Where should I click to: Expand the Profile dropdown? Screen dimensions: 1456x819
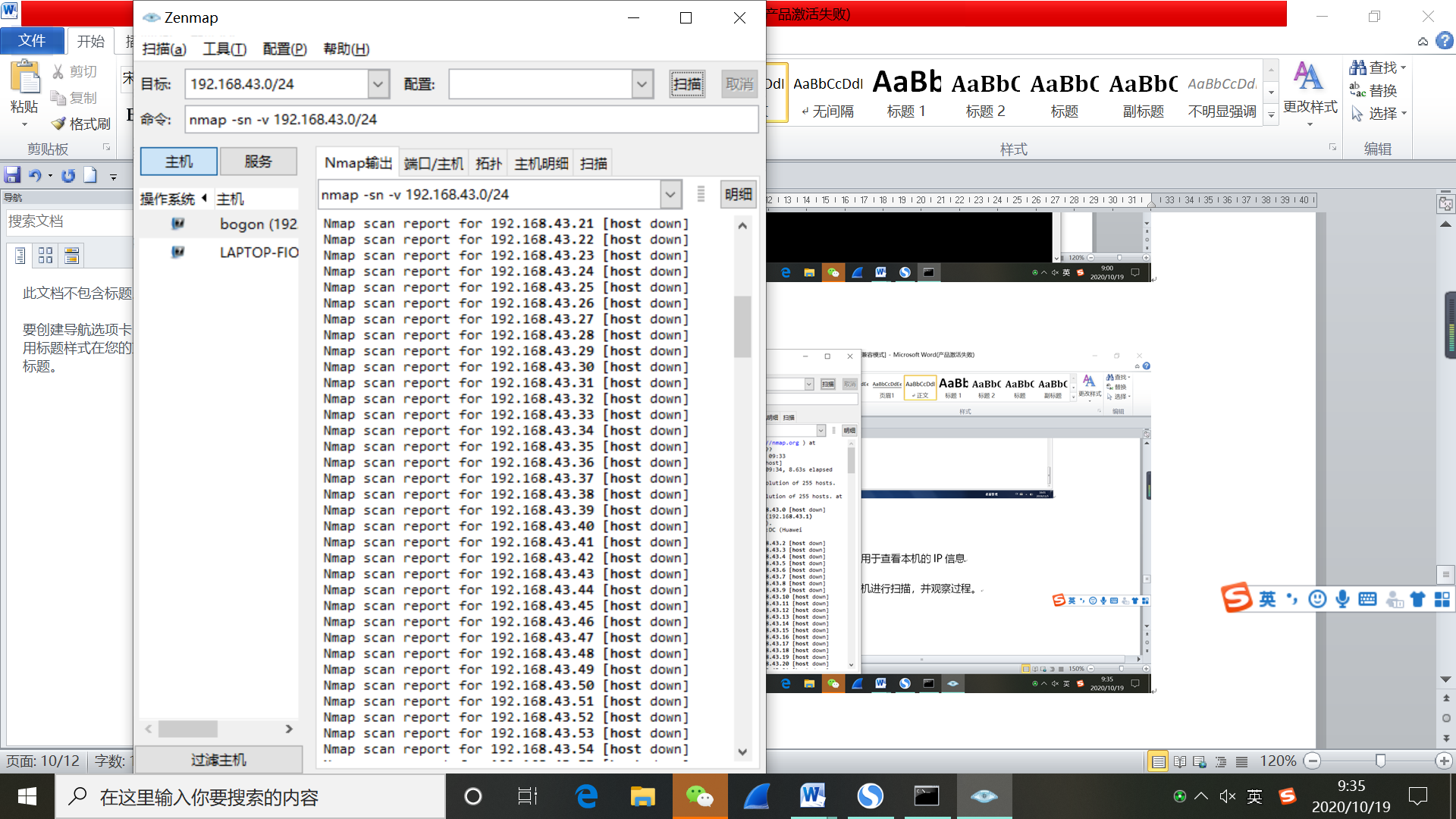pos(642,84)
